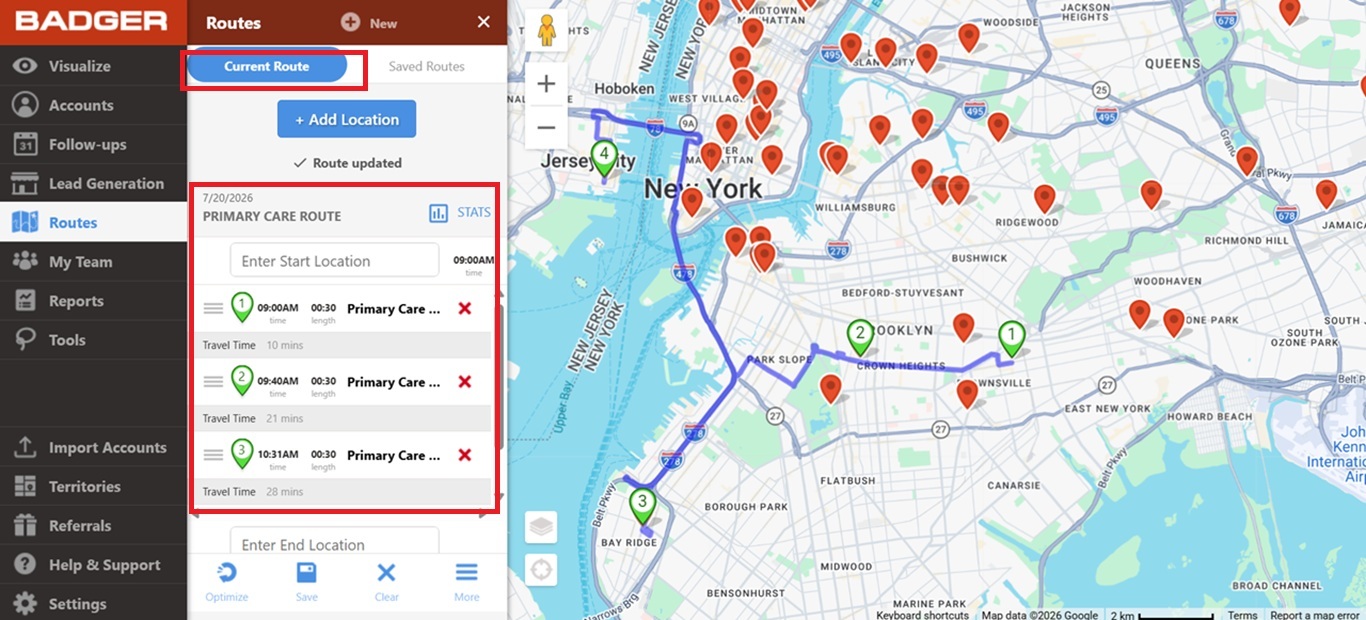Click Report a map error link
Image resolution: width=1366 pixels, height=620 pixels.
click(1315, 615)
